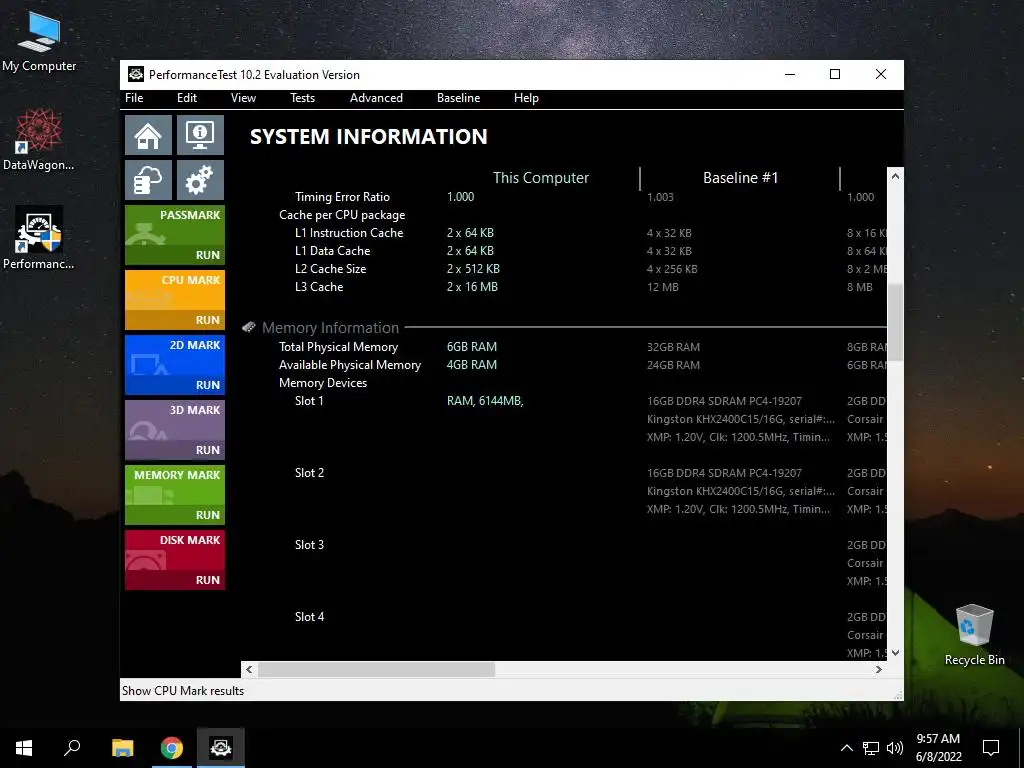Open File Explorer from the taskbar
The height and width of the screenshot is (768, 1024).
122,748
